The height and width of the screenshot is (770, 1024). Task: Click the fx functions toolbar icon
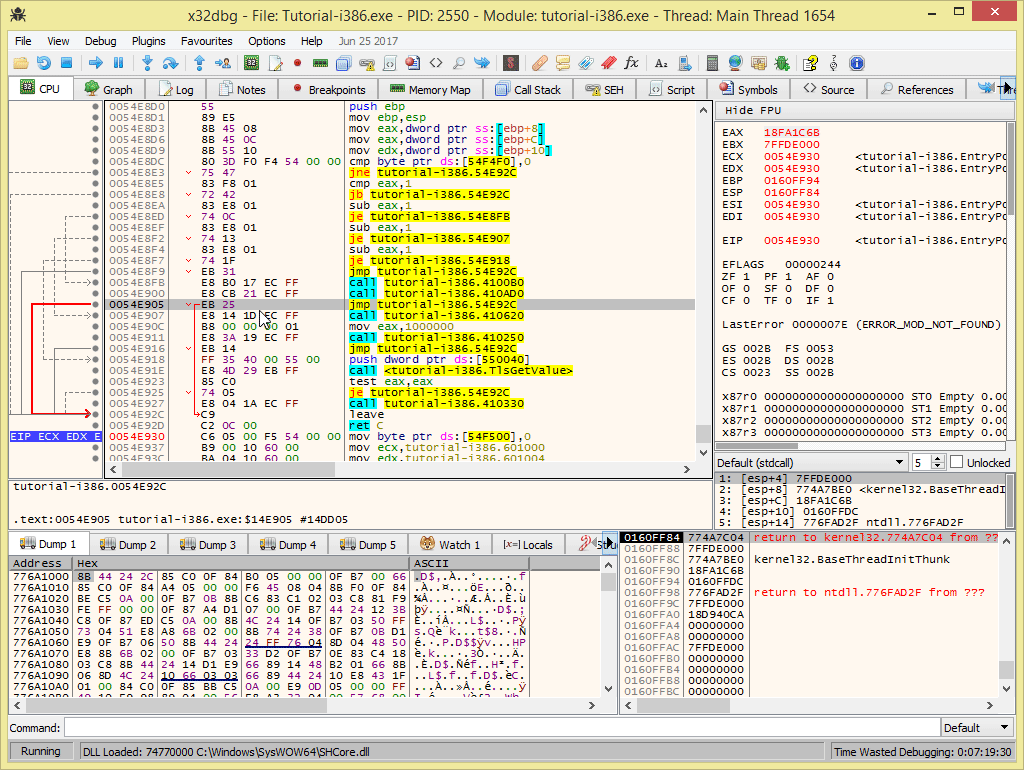(x=631, y=63)
